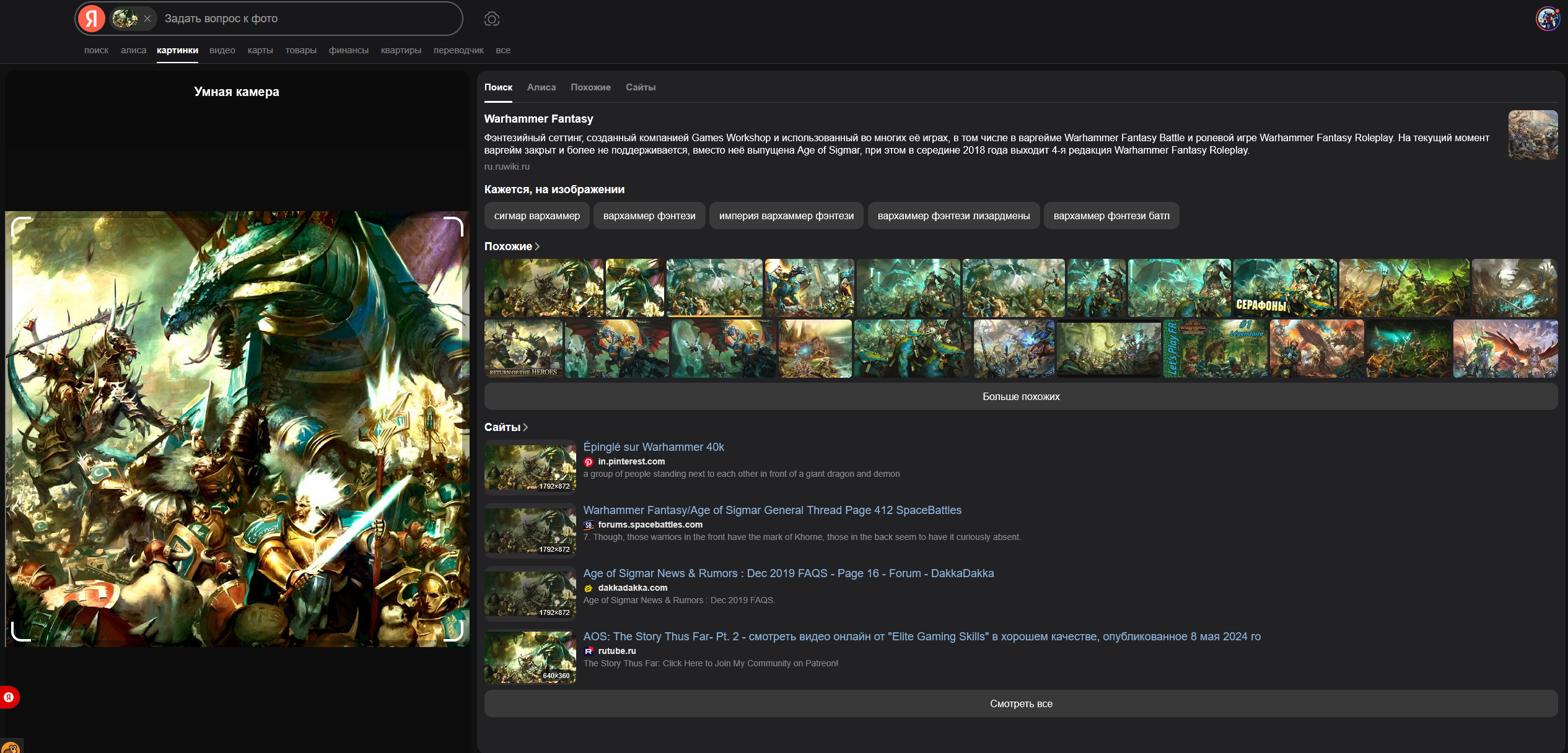
Task: Remove the uploaded photo chip from search
Action: [147, 19]
